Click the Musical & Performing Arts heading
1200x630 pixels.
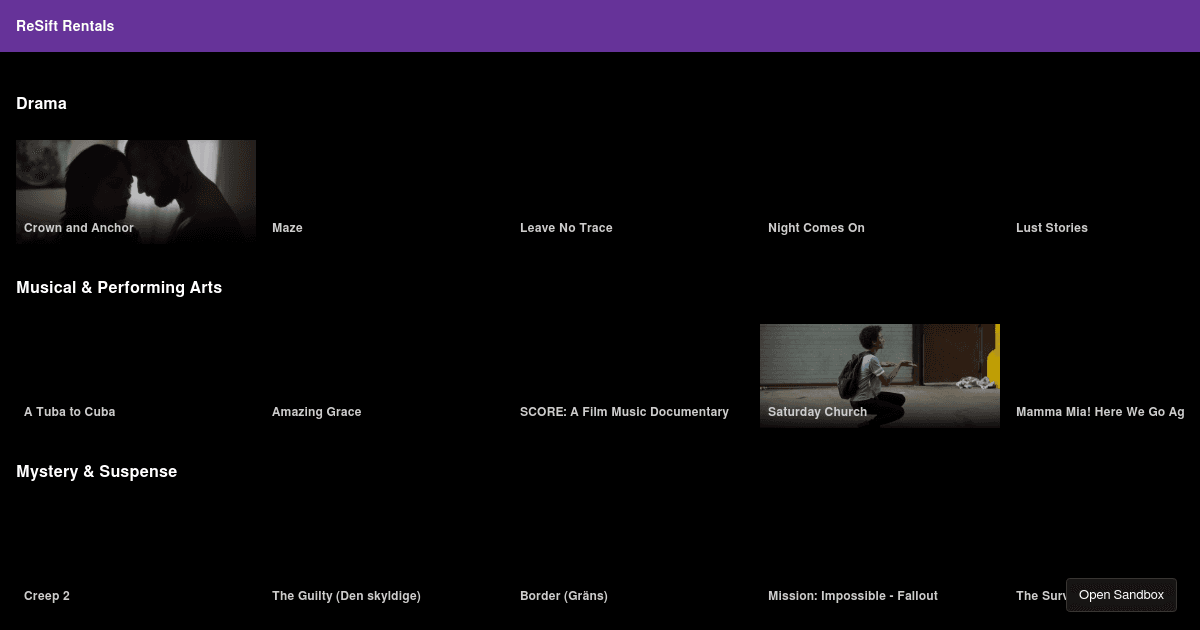coord(119,287)
